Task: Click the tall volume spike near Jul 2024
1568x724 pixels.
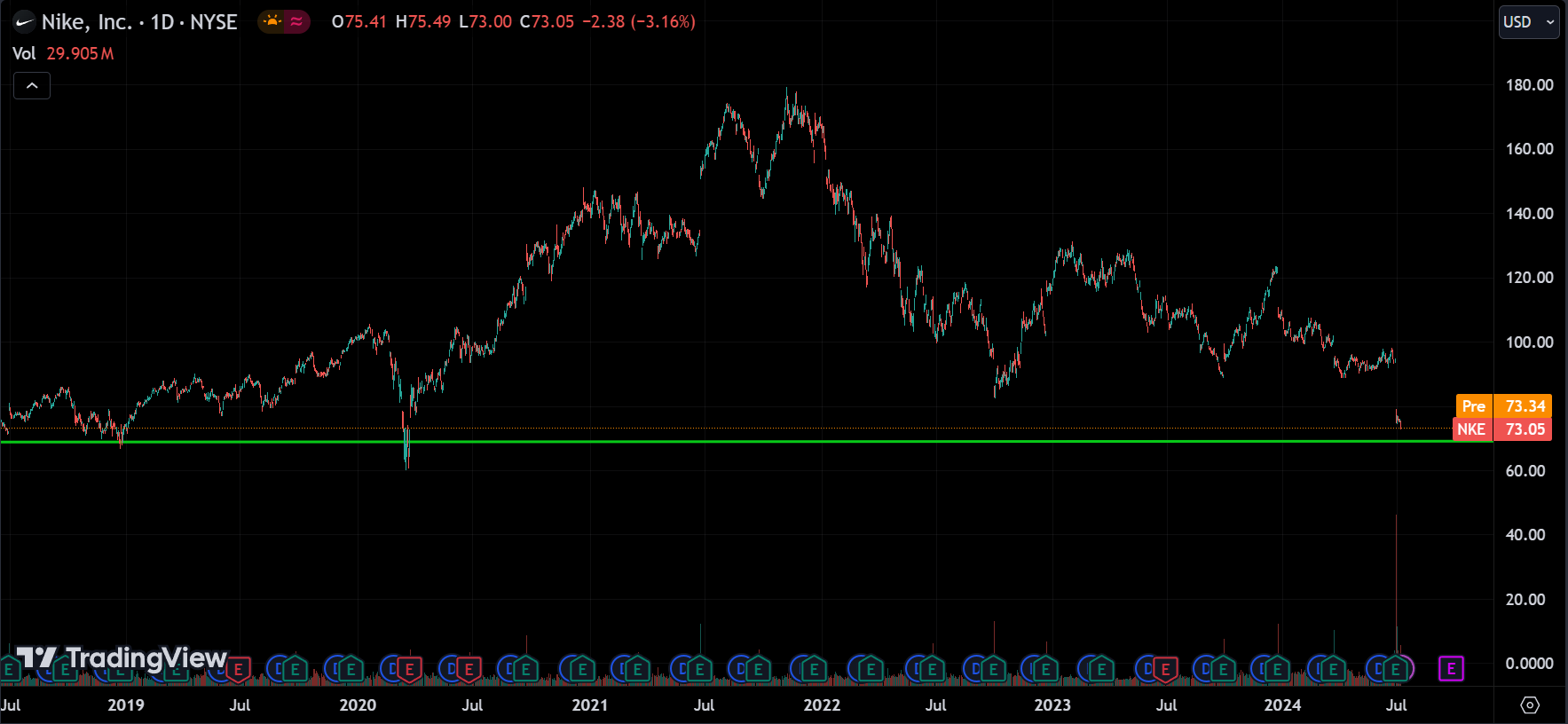Action: coord(1396,586)
